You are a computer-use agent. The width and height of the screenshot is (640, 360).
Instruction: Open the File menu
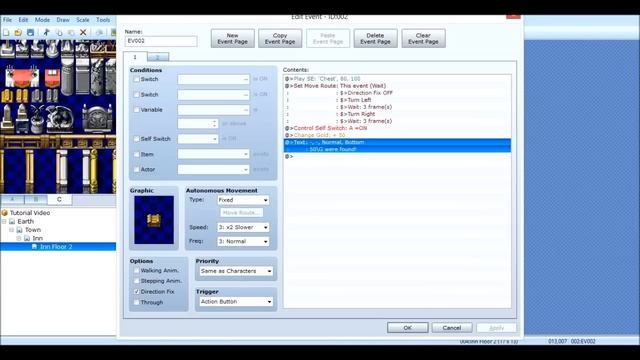(x=7, y=20)
